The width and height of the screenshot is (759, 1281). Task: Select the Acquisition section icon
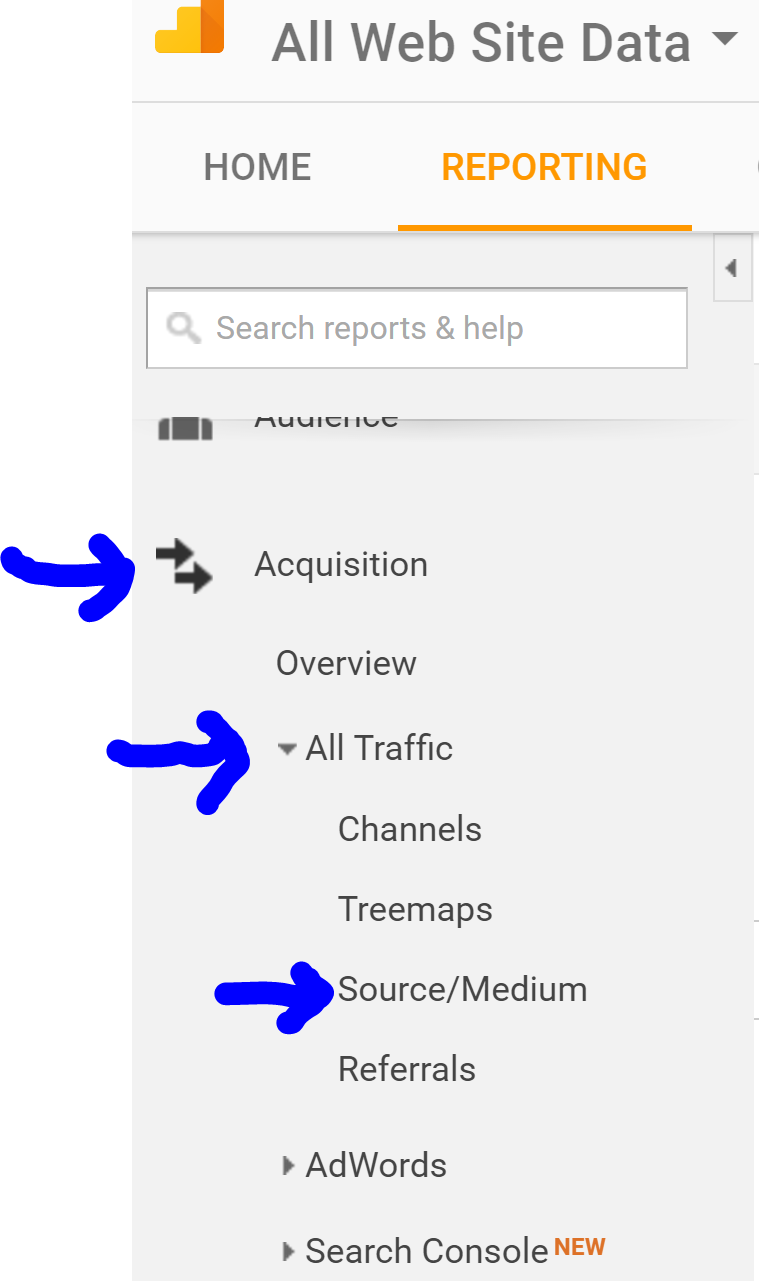[x=185, y=565]
